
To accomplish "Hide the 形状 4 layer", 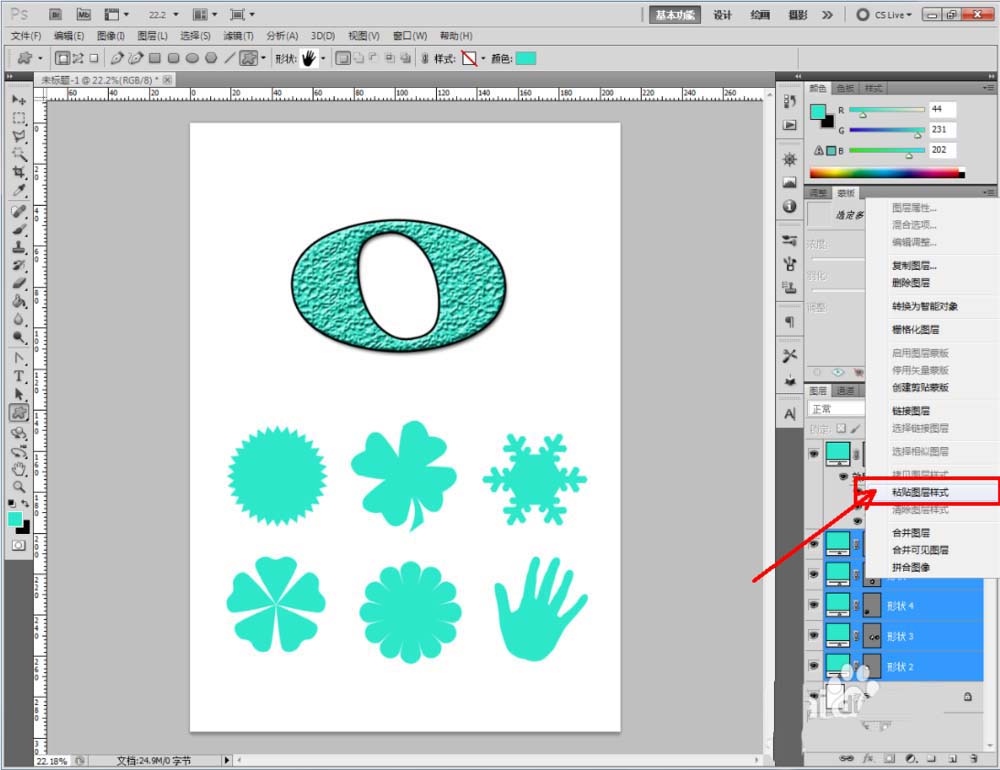I will coord(813,605).
